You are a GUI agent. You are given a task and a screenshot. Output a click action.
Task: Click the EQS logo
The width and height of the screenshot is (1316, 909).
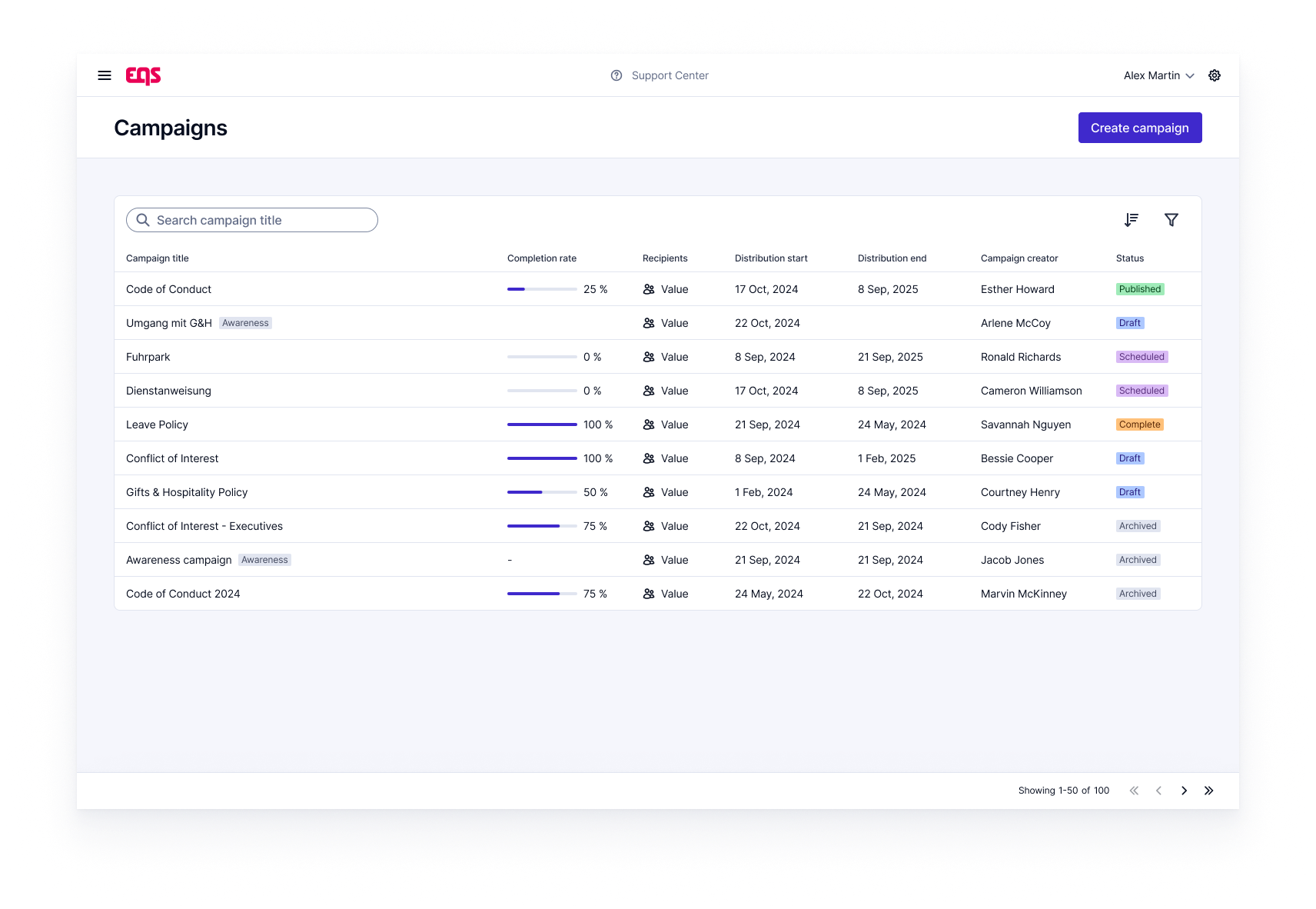(x=143, y=75)
